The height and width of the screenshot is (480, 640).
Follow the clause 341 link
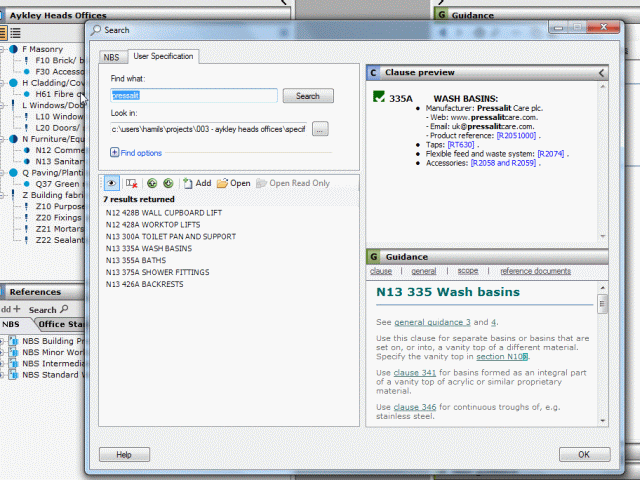[415, 373]
